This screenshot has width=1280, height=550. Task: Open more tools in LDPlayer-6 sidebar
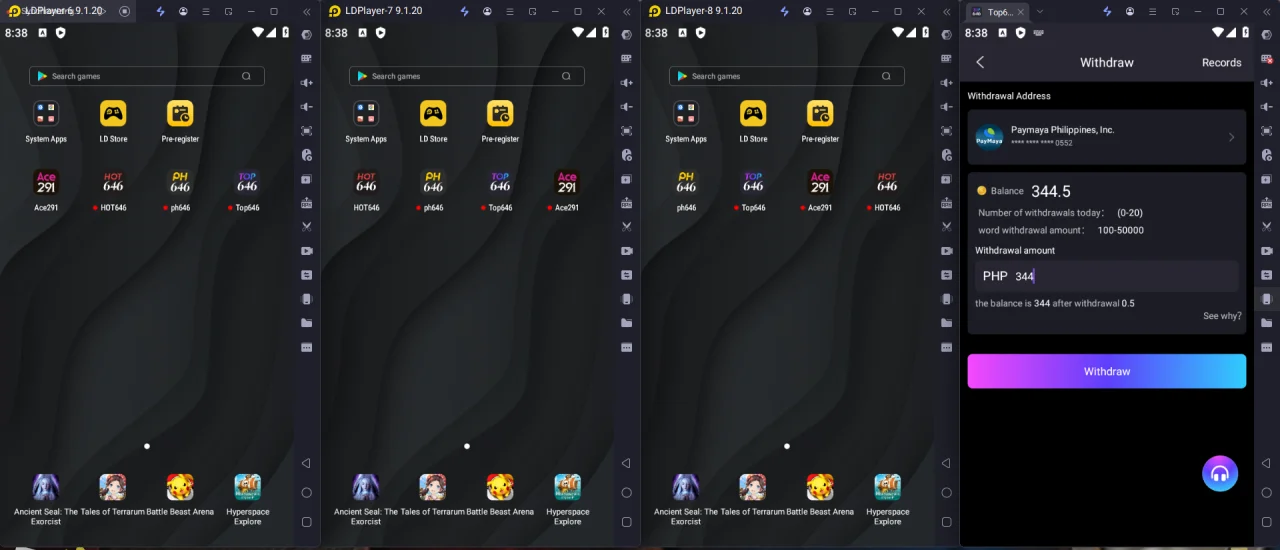pyautogui.click(x=306, y=347)
